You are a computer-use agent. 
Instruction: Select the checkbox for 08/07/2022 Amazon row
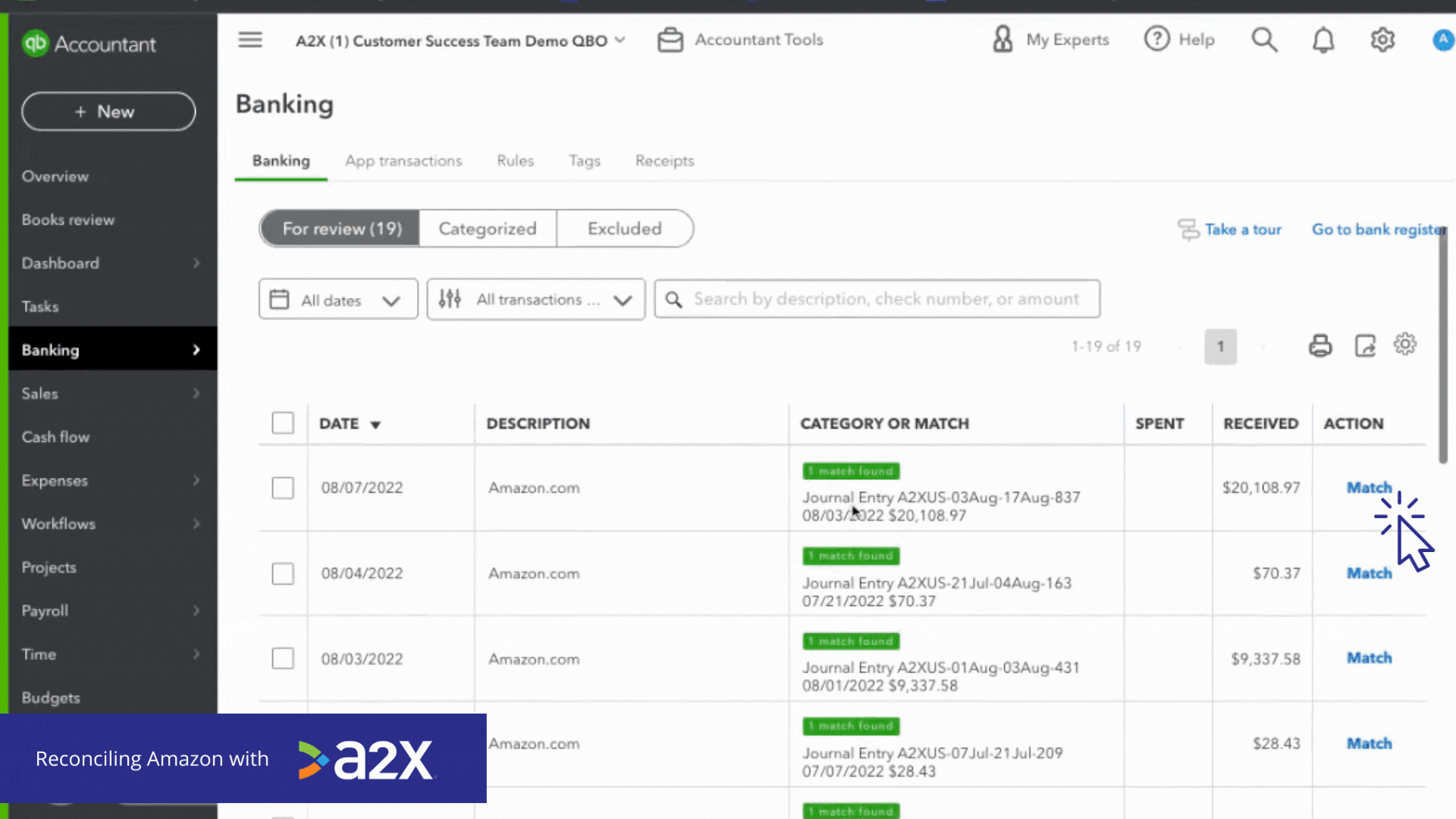(x=282, y=488)
